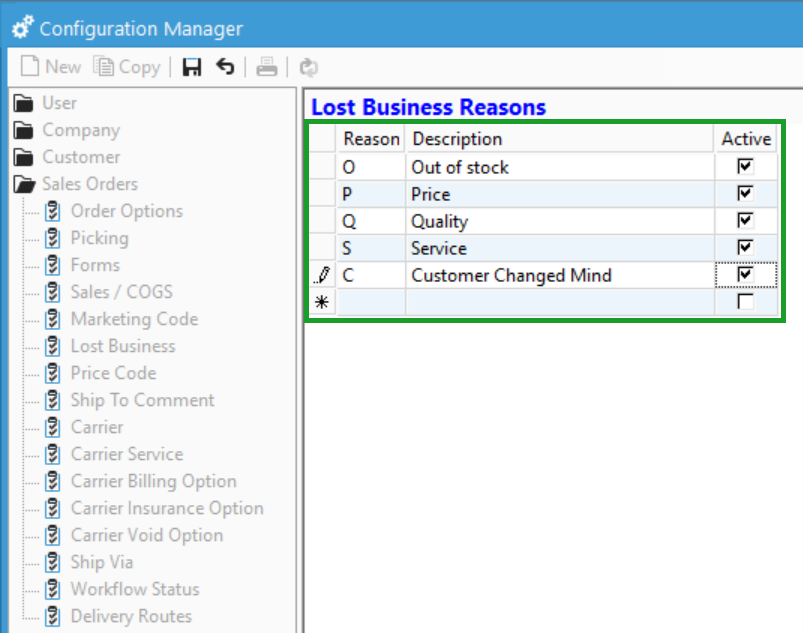Click the Copy button
This screenshot has height=633, width=803.
127,66
